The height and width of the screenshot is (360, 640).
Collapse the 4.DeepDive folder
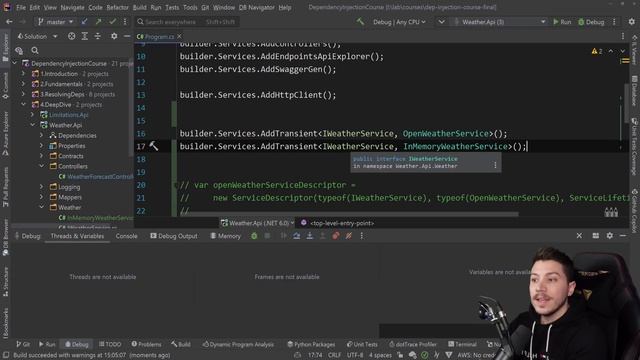[x=24, y=104]
